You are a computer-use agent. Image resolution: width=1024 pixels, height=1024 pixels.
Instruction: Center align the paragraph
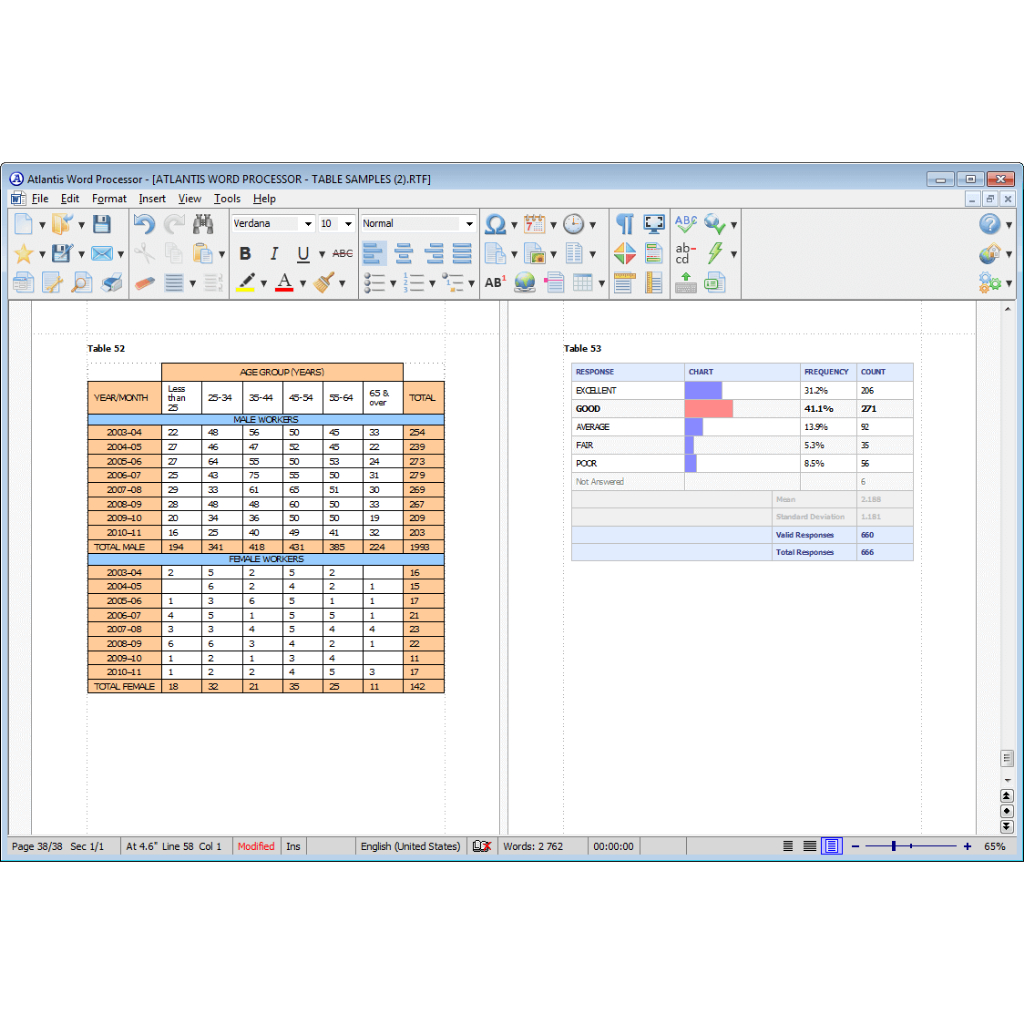[x=404, y=253]
